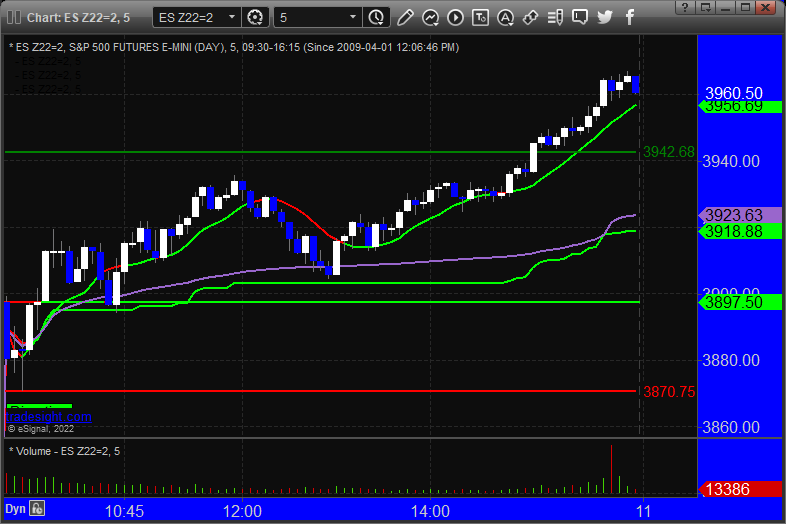Click the bar replay play icon

pos(455,18)
